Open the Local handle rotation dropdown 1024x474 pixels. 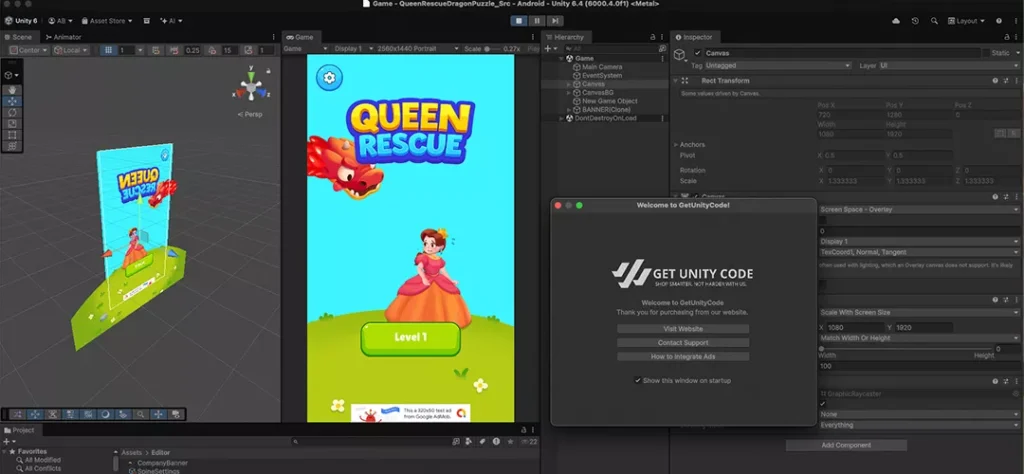(71, 50)
